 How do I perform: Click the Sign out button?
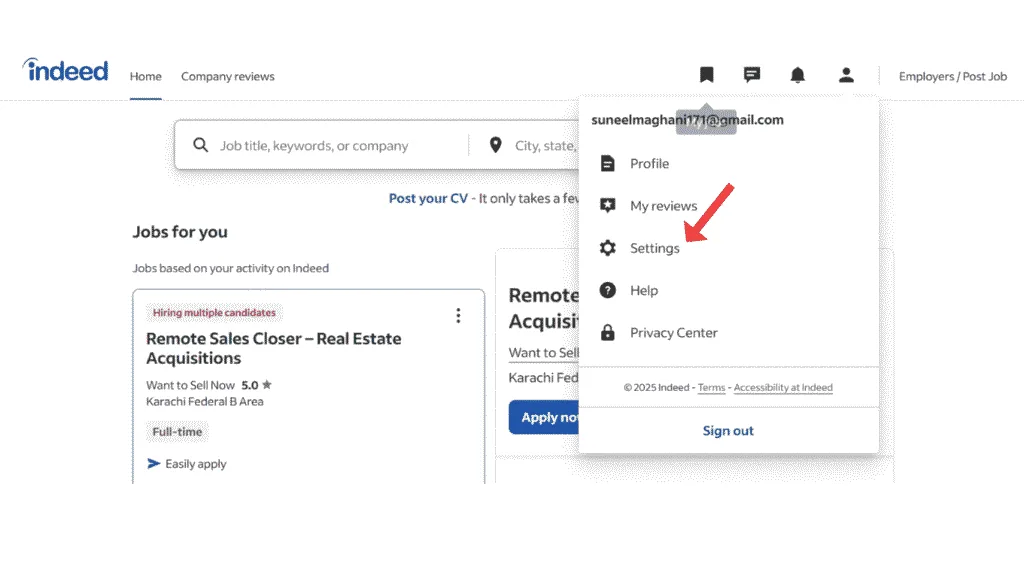[x=728, y=431]
